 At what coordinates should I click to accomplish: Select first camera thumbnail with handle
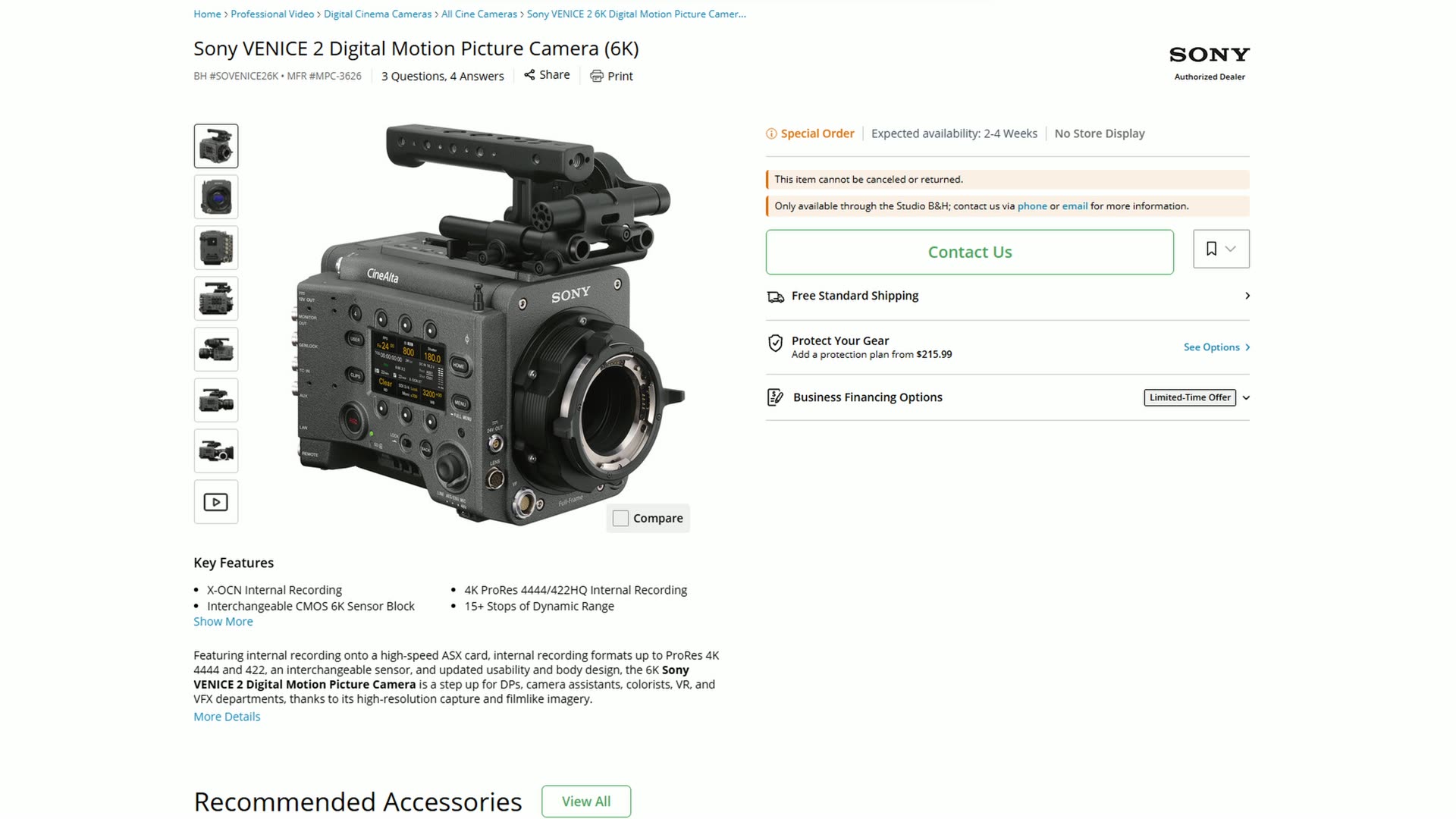click(x=216, y=146)
